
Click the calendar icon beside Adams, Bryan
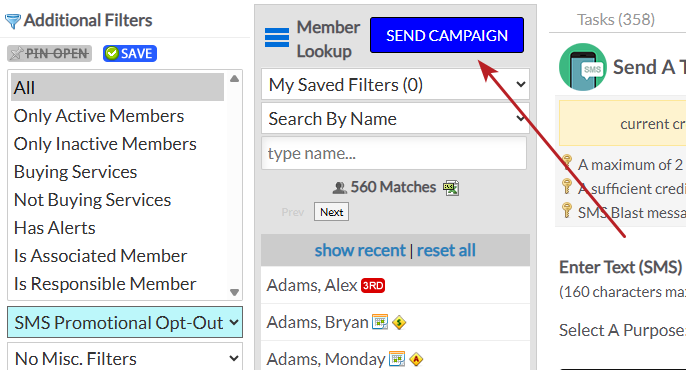point(380,322)
